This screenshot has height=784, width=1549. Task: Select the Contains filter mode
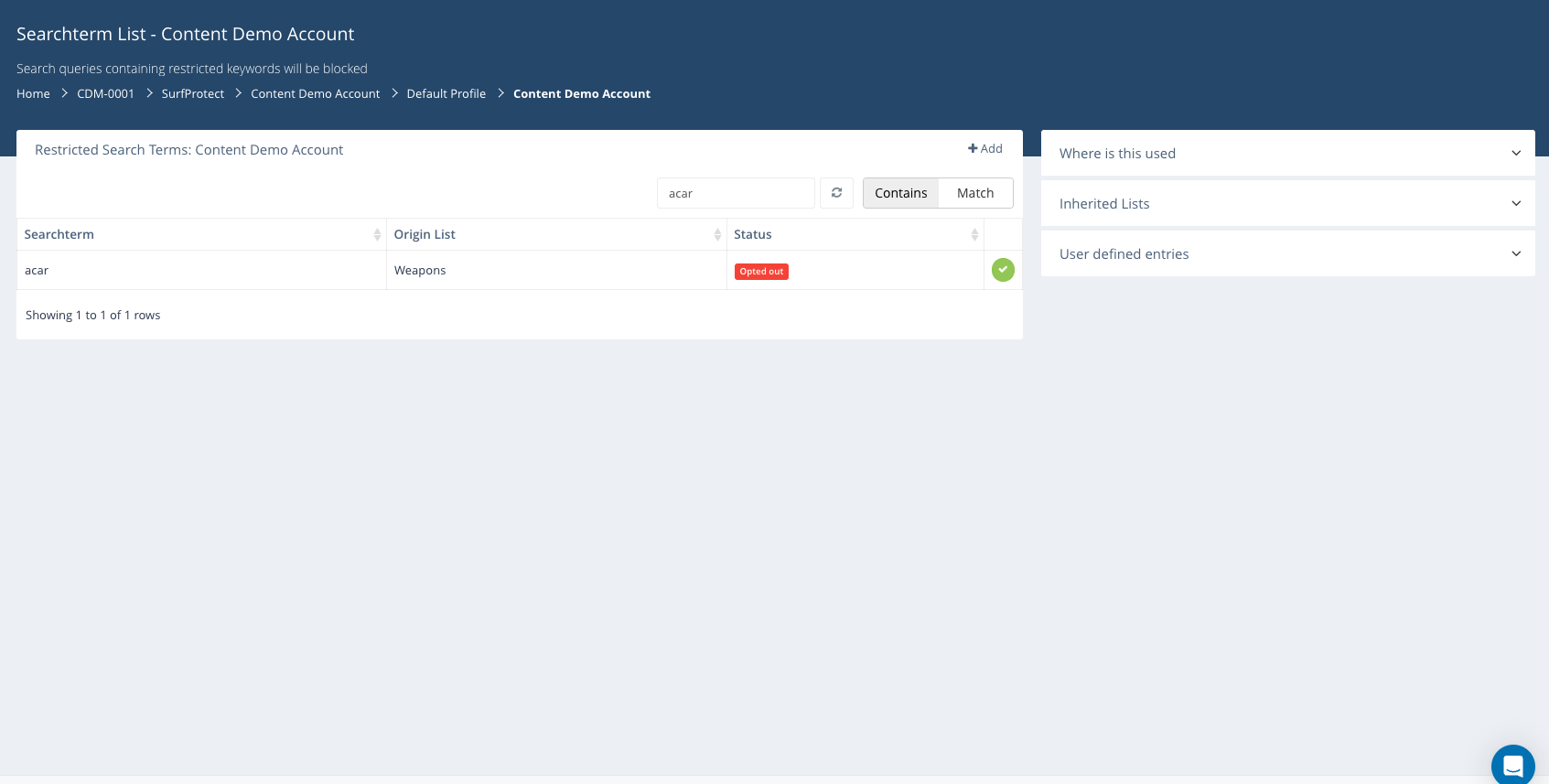pyautogui.click(x=900, y=193)
